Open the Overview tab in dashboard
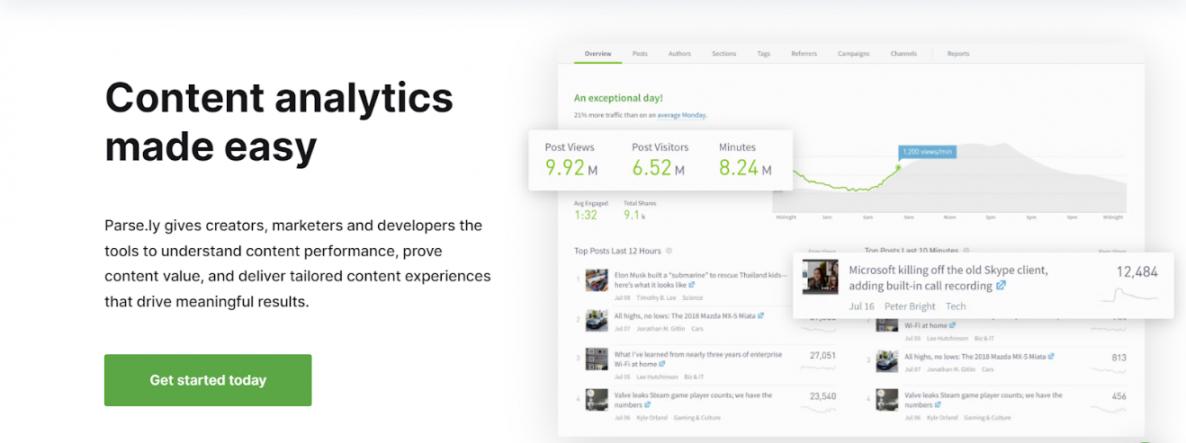1186x443 pixels. [598, 54]
